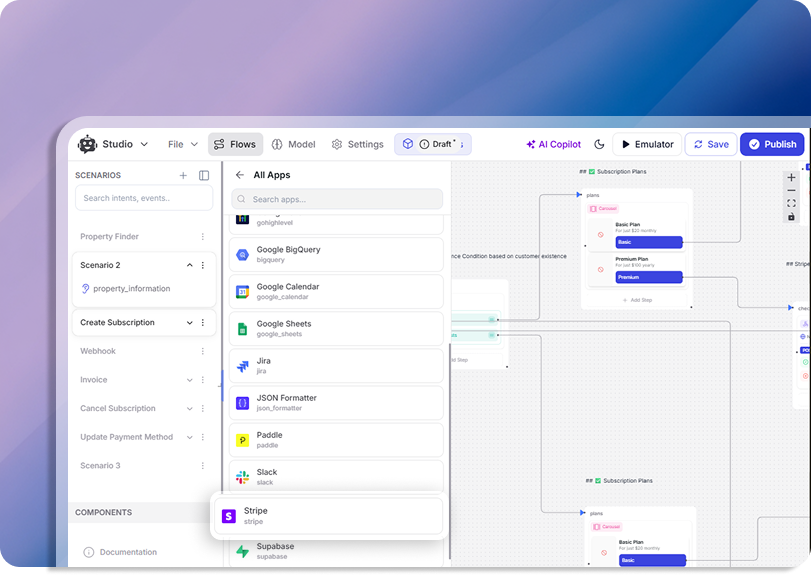This screenshot has width=811, height=575.
Task: Select the Stripe app
Action: [329, 516]
